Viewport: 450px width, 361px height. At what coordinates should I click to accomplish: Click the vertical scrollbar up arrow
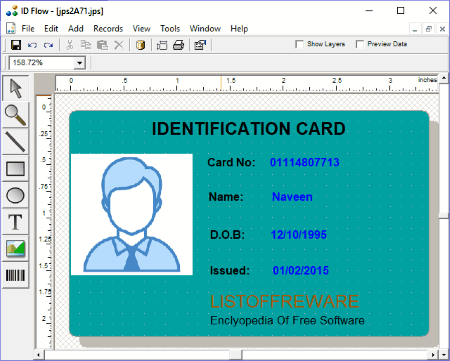444,78
